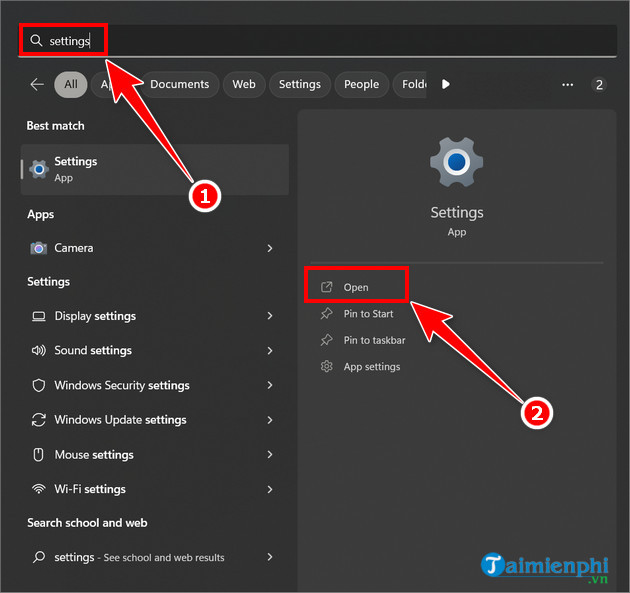Image resolution: width=630 pixels, height=593 pixels.
Task: Click the round badge showing 2
Action: point(599,85)
